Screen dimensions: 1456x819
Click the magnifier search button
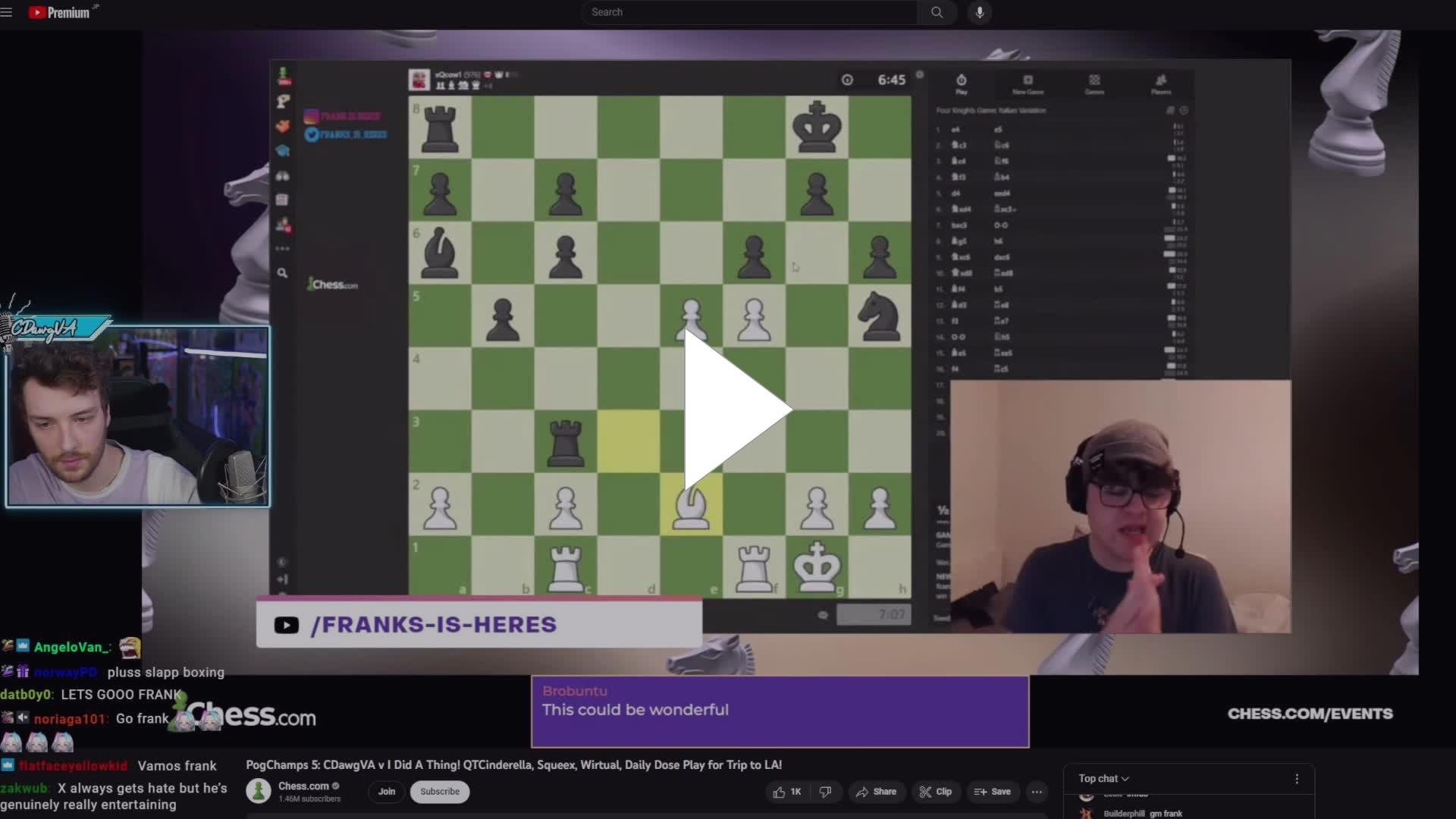tap(937, 12)
